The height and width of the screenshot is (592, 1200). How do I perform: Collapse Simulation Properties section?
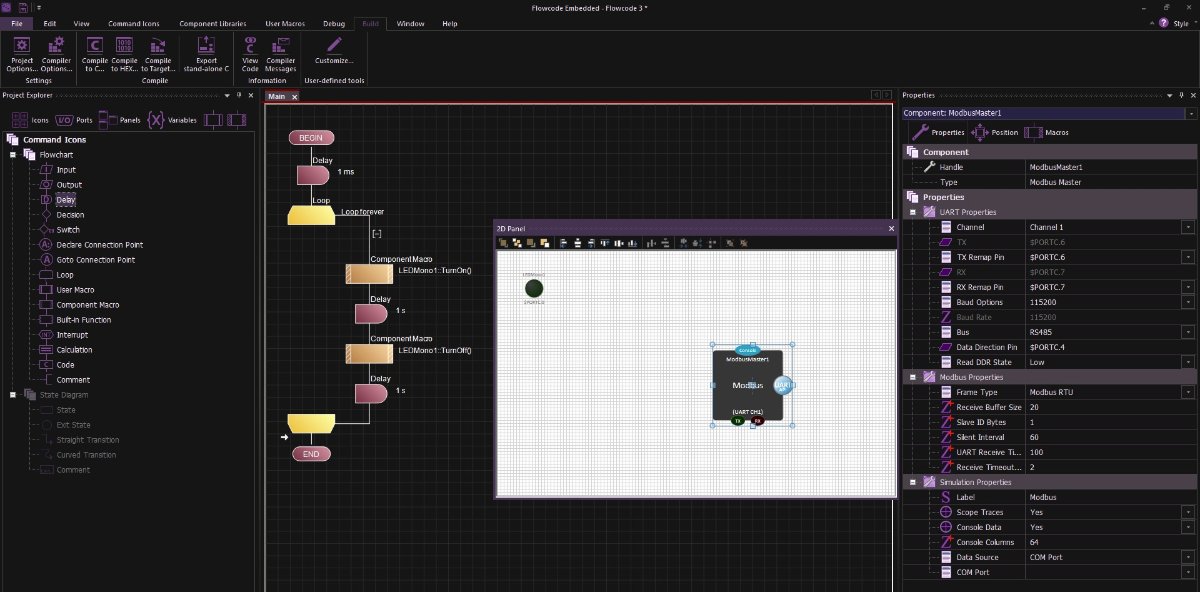914,482
